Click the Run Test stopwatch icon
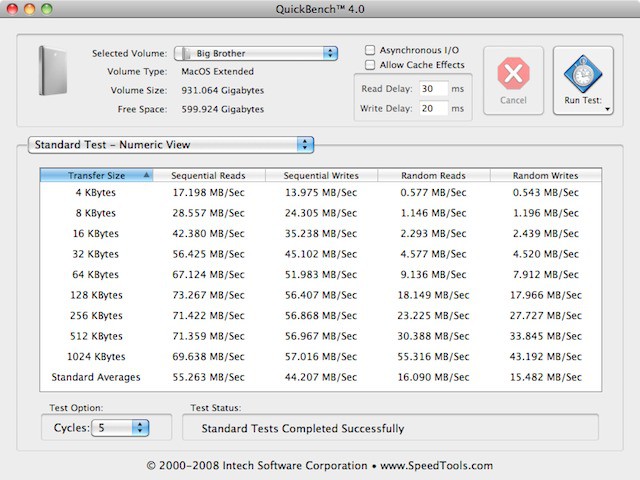Image resolution: width=640 pixels, height=480 pixels. pos(582,72)
